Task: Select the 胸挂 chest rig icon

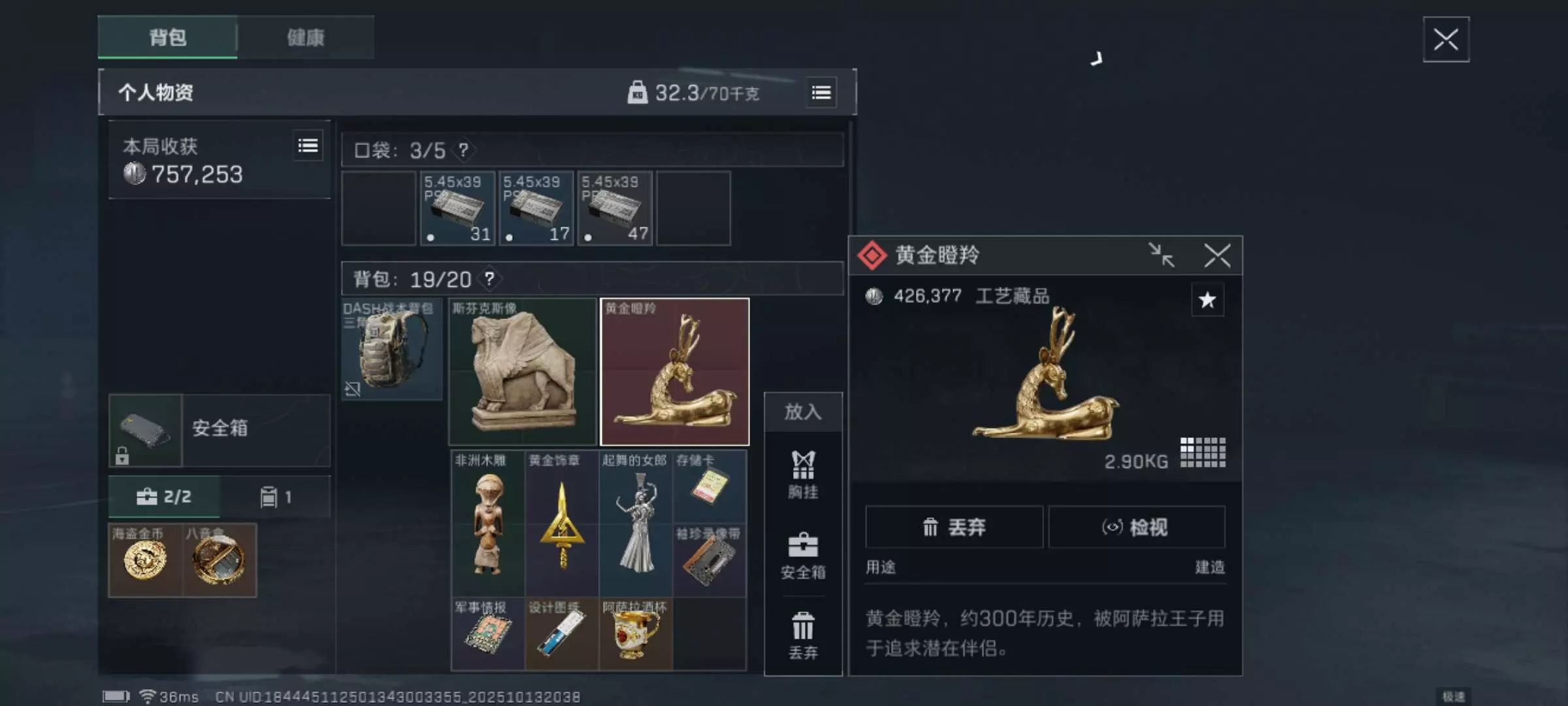Action: [803, 475]
